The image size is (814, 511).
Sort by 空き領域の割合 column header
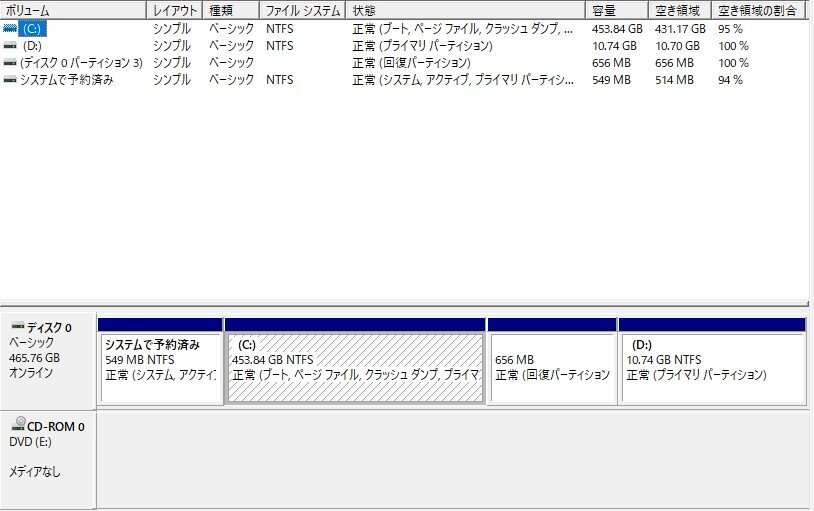pyautogui.click(x=759, y=10)
